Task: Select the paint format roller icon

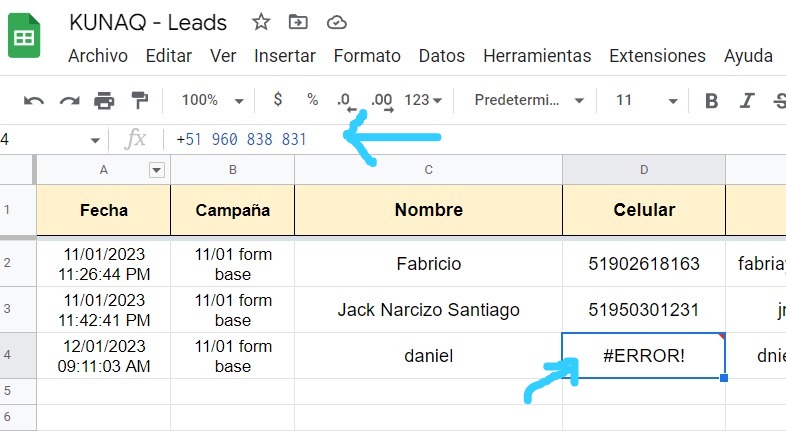Action: coord(139,100)
